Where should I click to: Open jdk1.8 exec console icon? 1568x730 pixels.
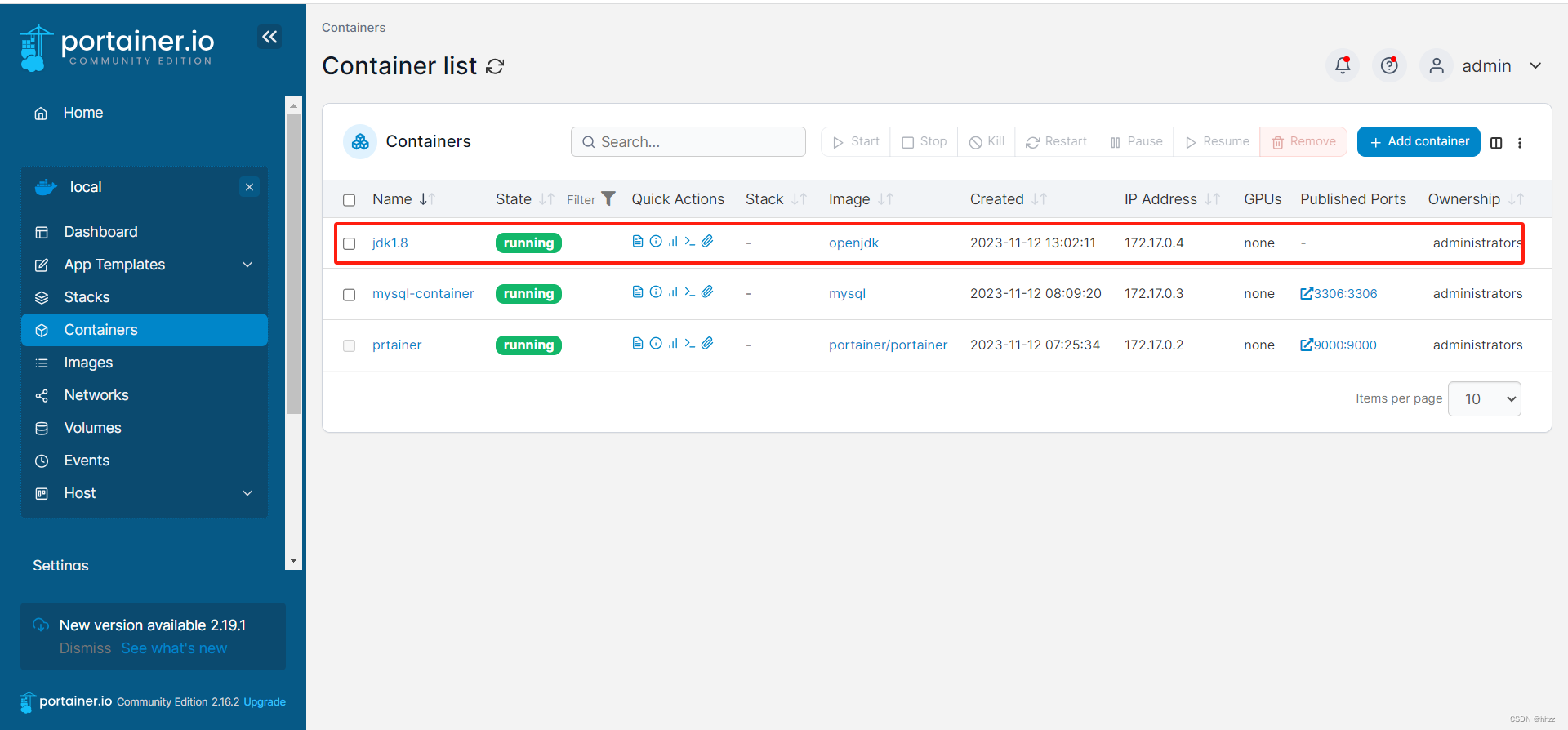click(690, 241)
